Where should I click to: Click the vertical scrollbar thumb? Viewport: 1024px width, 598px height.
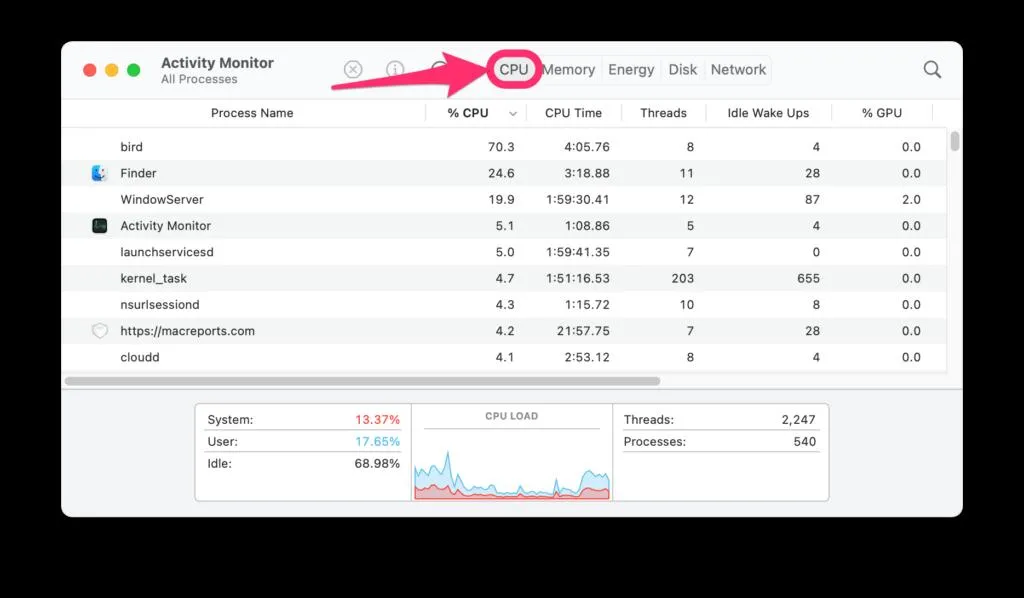tap(955, 142)
